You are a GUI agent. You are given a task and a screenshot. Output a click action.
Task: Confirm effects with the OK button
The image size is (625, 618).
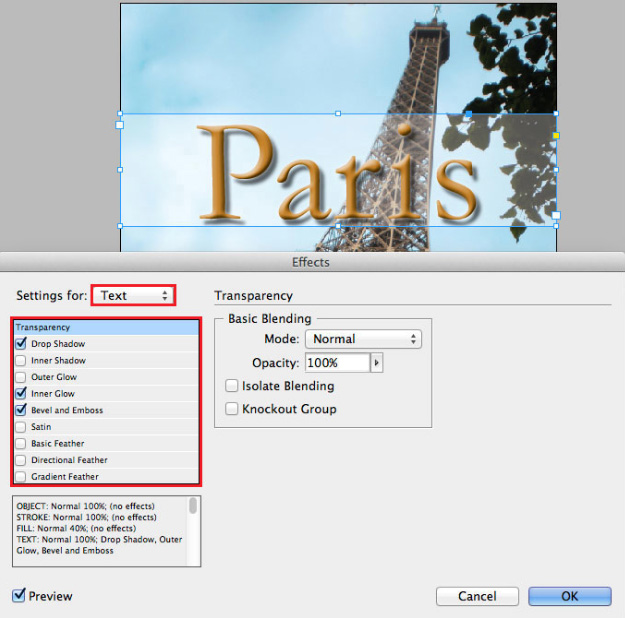[570, 596]
